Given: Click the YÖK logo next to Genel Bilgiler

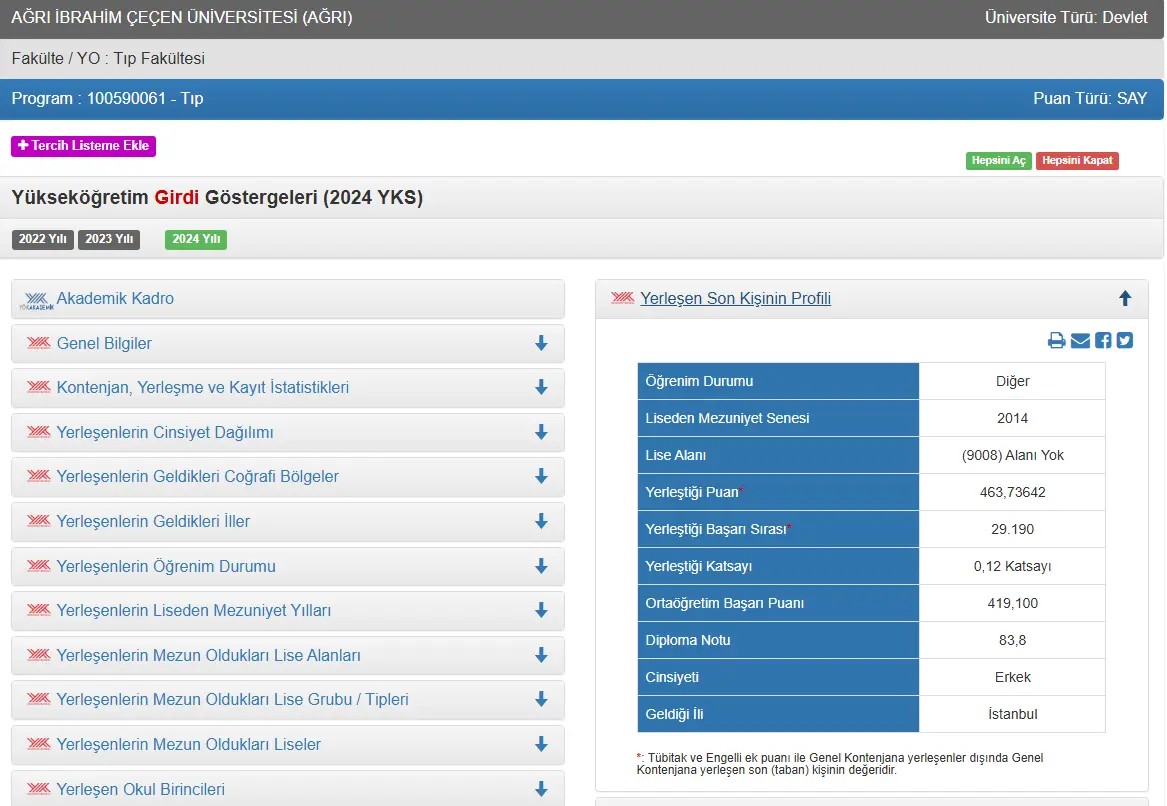Looking at the screenshot, I should pos(39,343).
